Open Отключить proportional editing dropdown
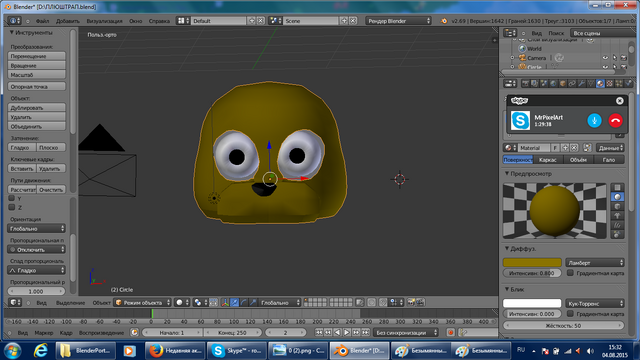 click(36, 249)
